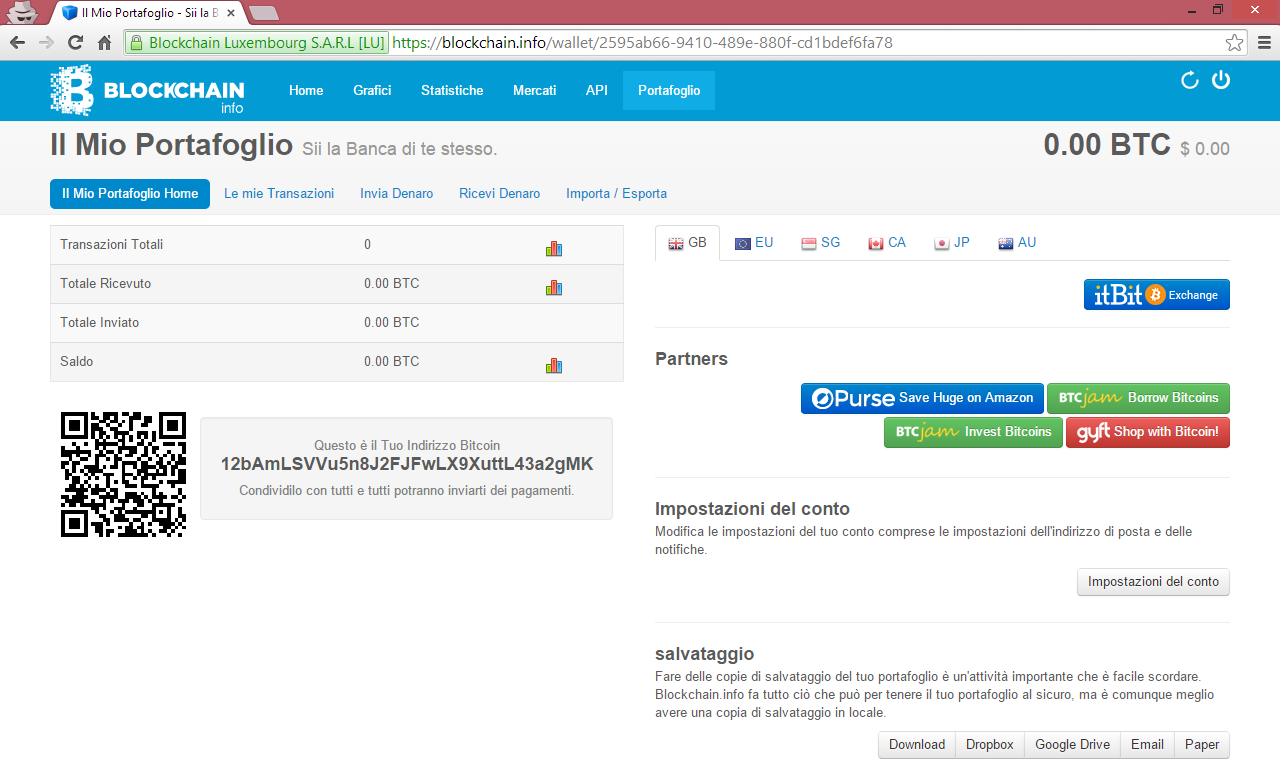
Task: Open Home in navigation bar
Action: (x=306, y=90)
